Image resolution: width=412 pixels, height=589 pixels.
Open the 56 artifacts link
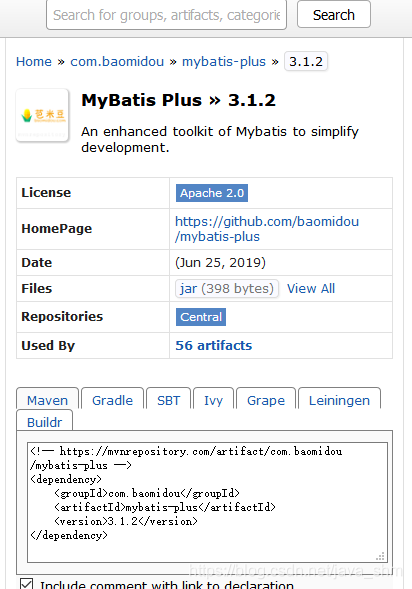point(214,346)
